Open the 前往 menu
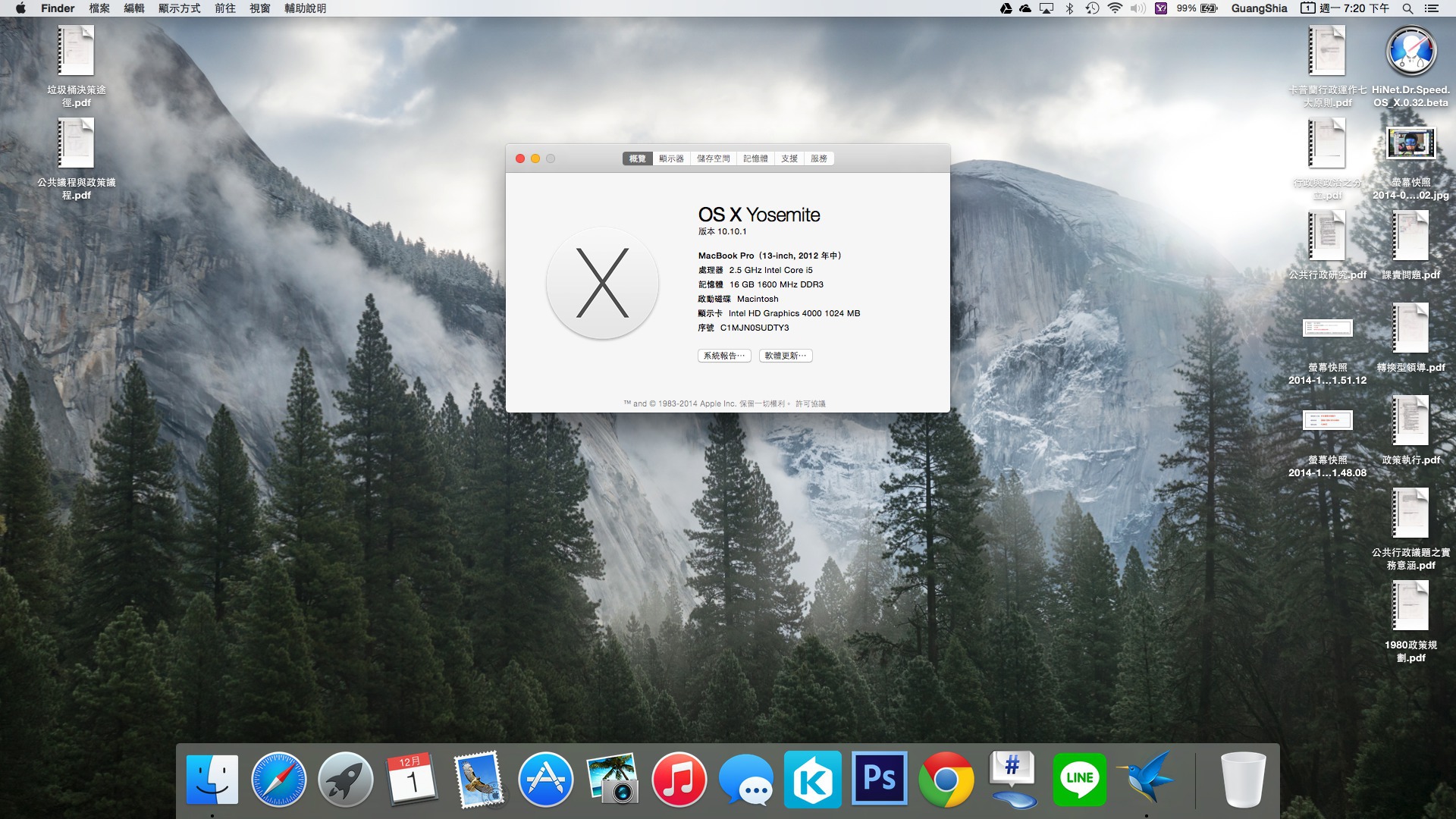Image resolution: width=1456 pixels, height=819 pixels. pyautogui.click(x=225, y=8)
